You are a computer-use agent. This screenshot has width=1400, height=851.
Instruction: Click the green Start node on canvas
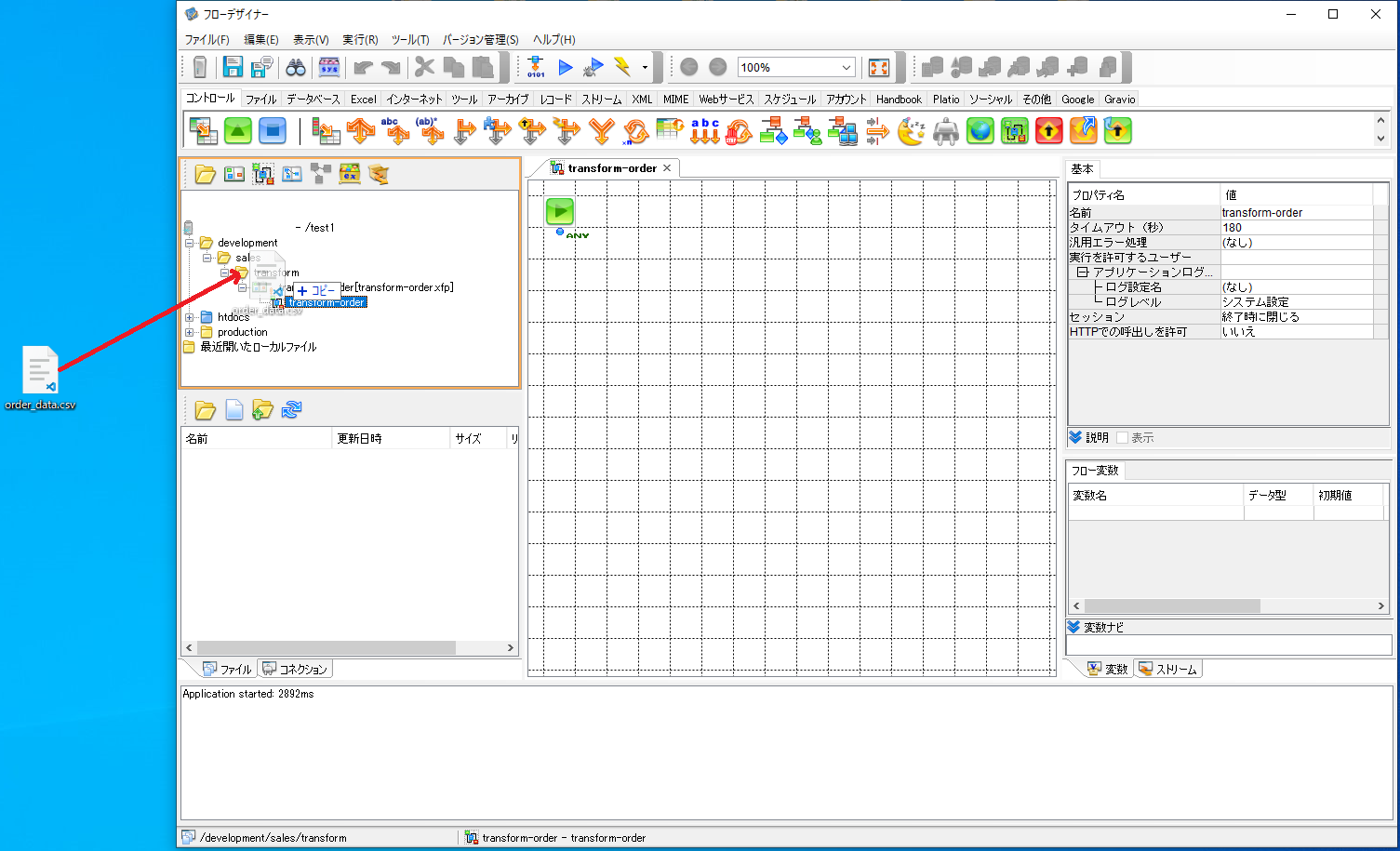[x=560, y=211]
